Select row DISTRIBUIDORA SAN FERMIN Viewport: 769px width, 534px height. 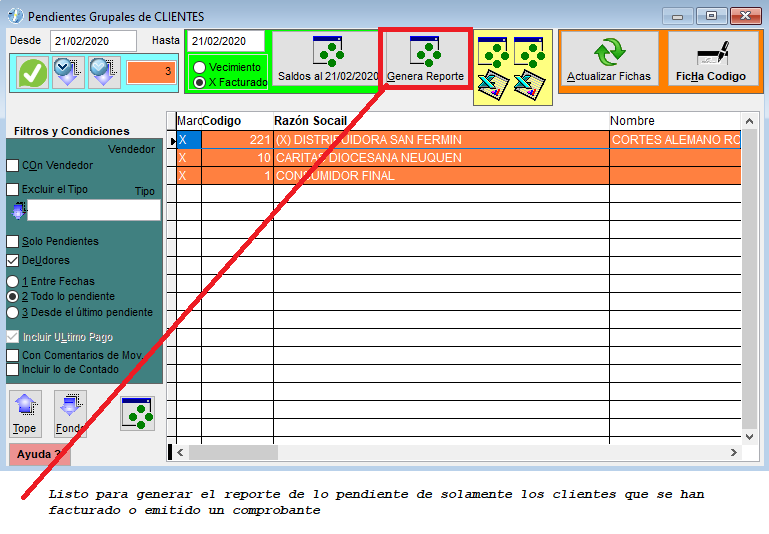tap(458, 140)
